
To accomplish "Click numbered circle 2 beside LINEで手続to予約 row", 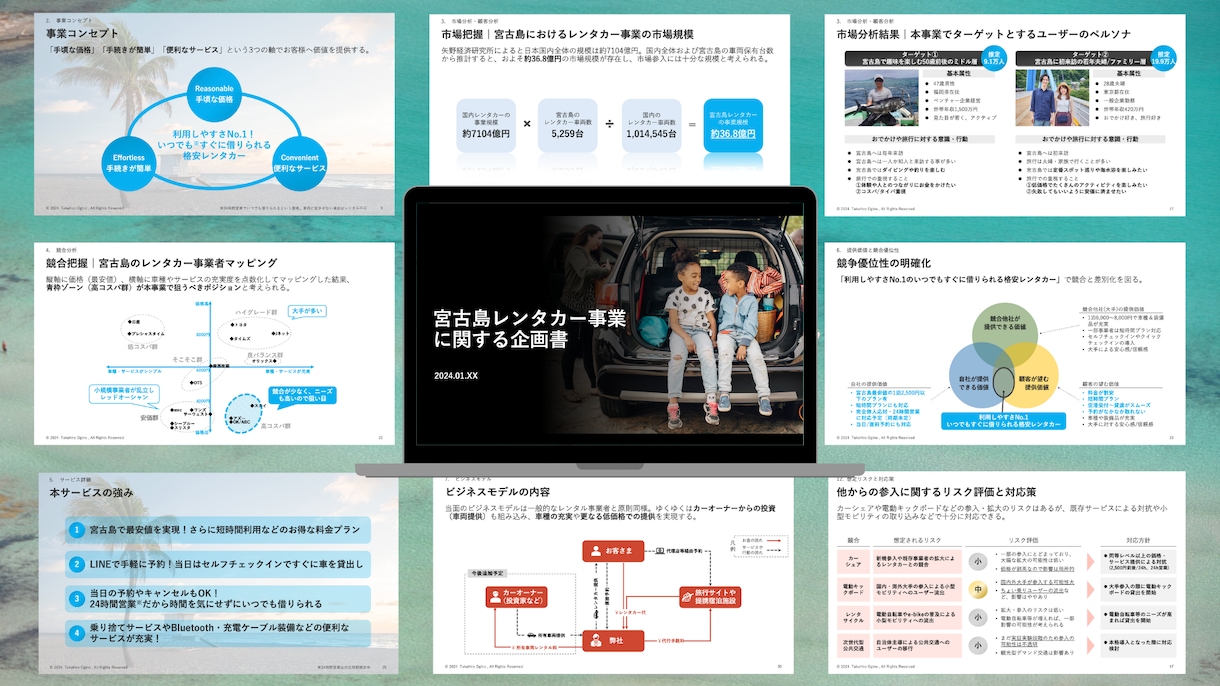I will click(77, 564).
